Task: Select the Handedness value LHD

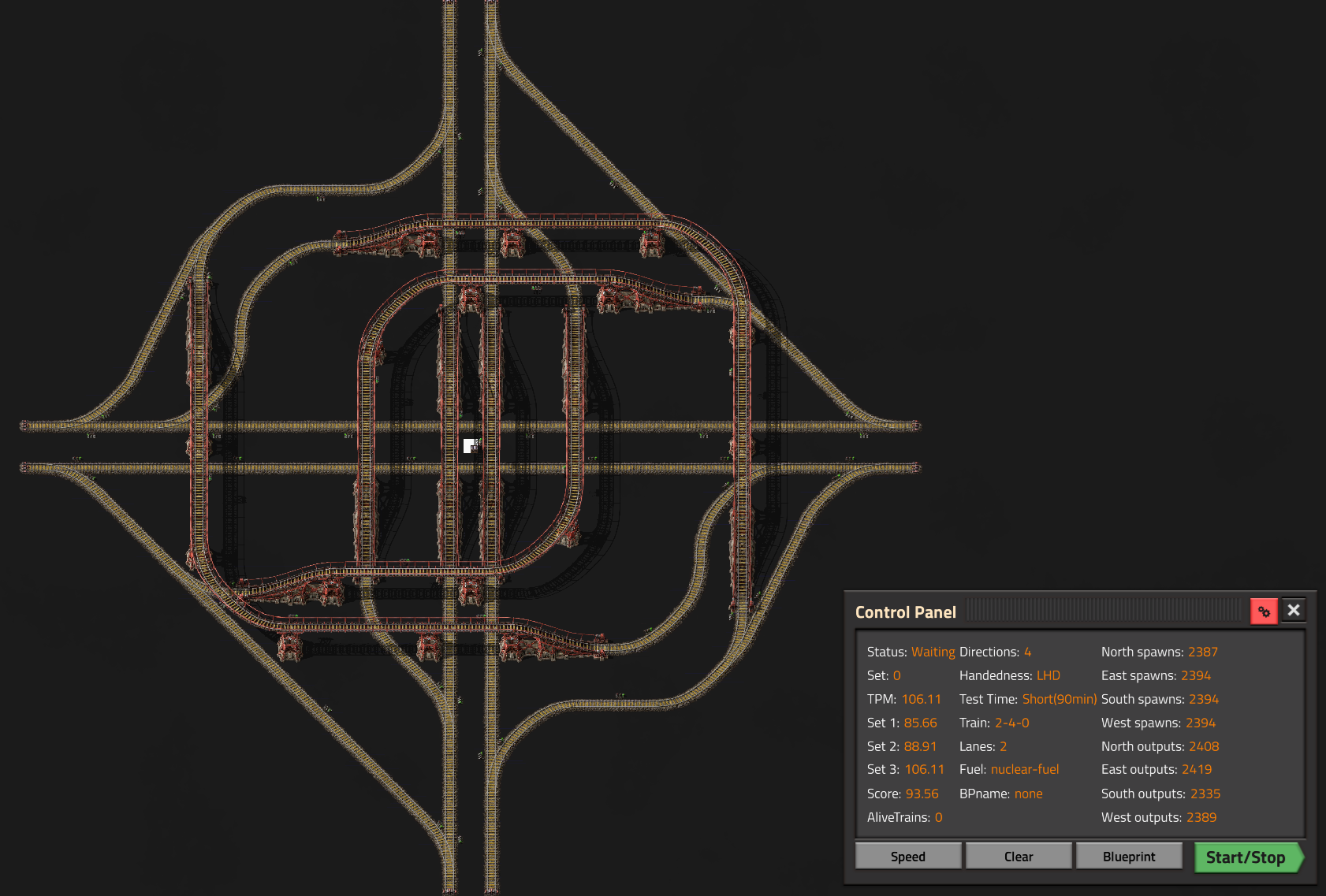Action: (x=1048, y=676)
